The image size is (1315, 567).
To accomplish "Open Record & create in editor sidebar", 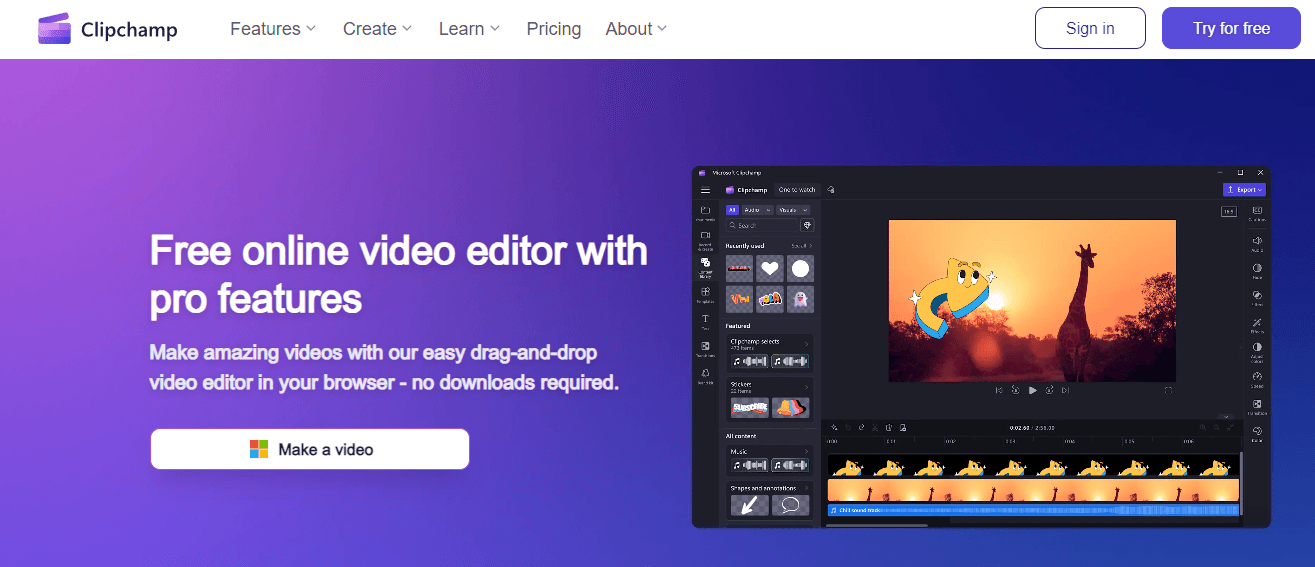I will click(705, 241).
